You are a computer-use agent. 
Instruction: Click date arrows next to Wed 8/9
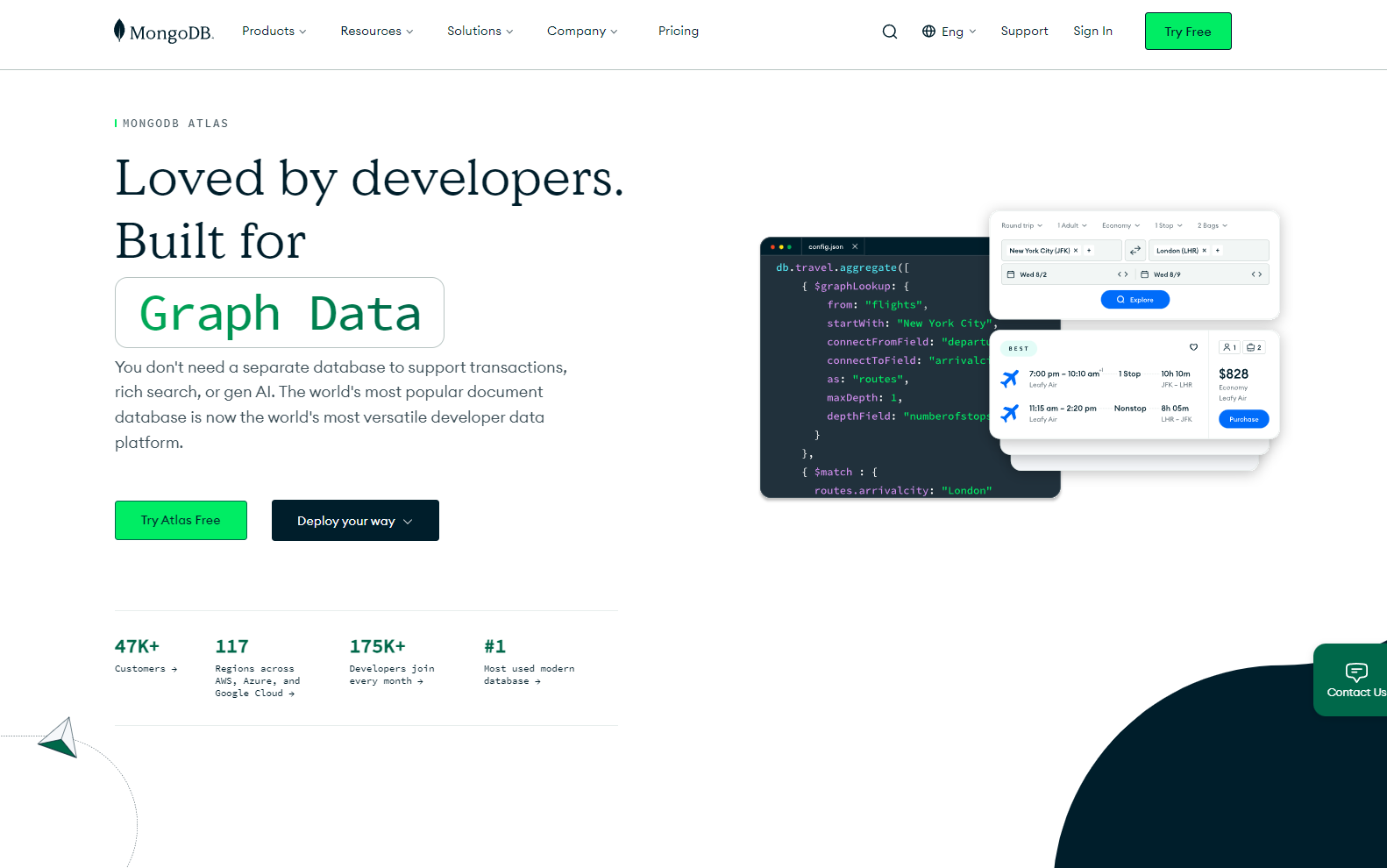click(x=1256, y=274)
